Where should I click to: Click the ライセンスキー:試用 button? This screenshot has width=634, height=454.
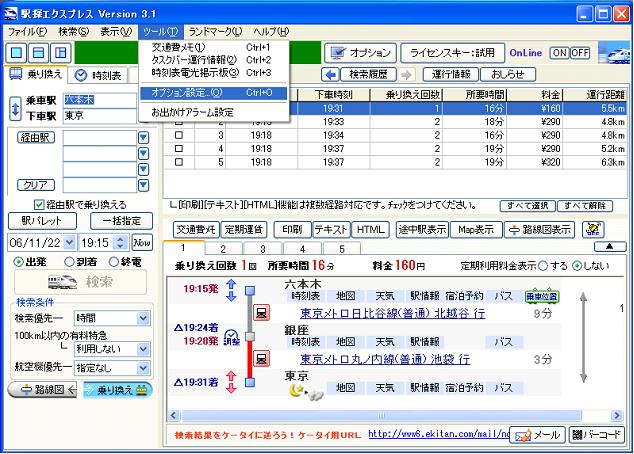(x=452, y=53)
